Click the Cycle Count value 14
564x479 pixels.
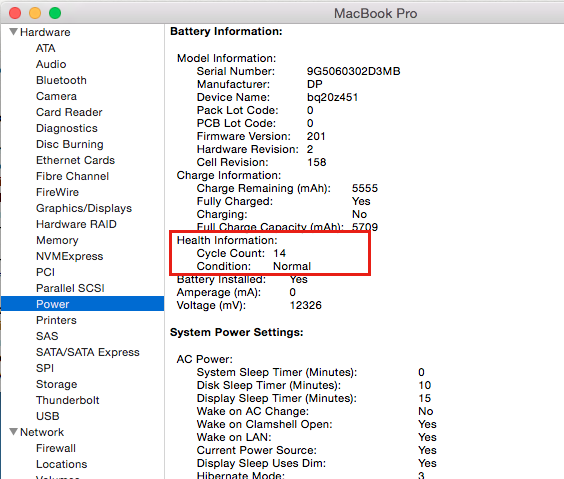279,253
